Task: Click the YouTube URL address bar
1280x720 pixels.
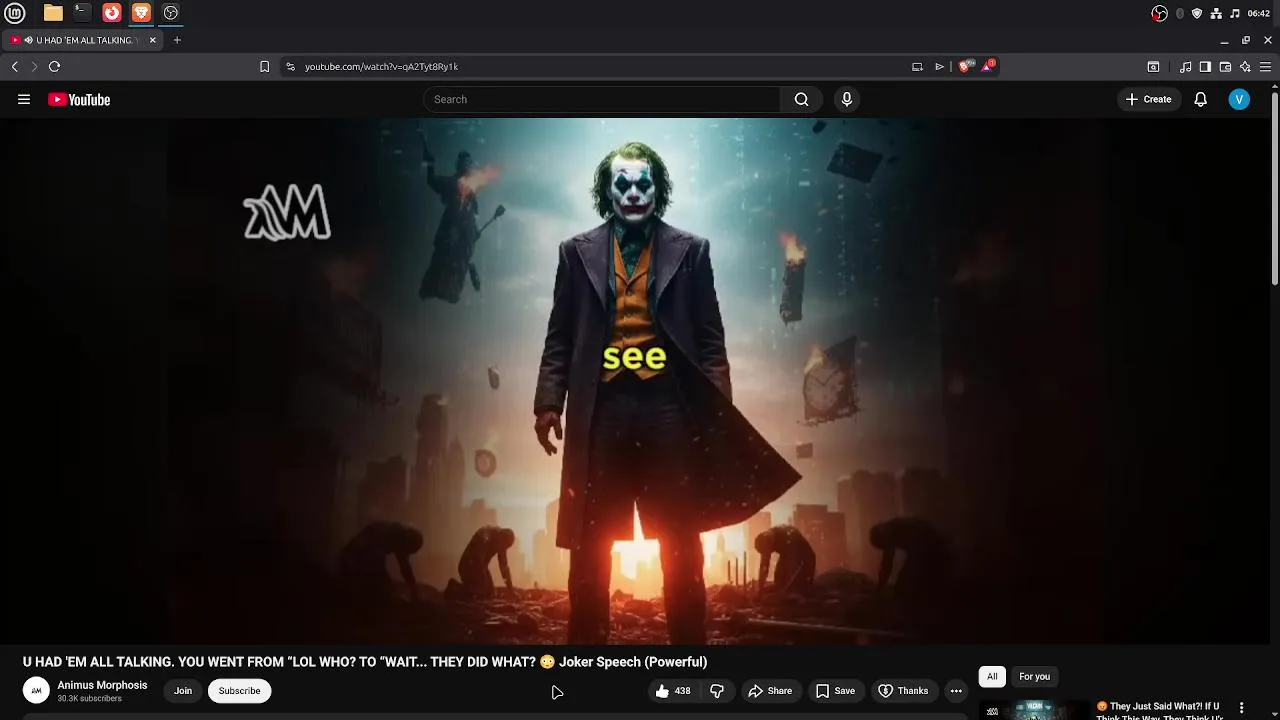Action: pyautogui.click(x=600, y=66)
